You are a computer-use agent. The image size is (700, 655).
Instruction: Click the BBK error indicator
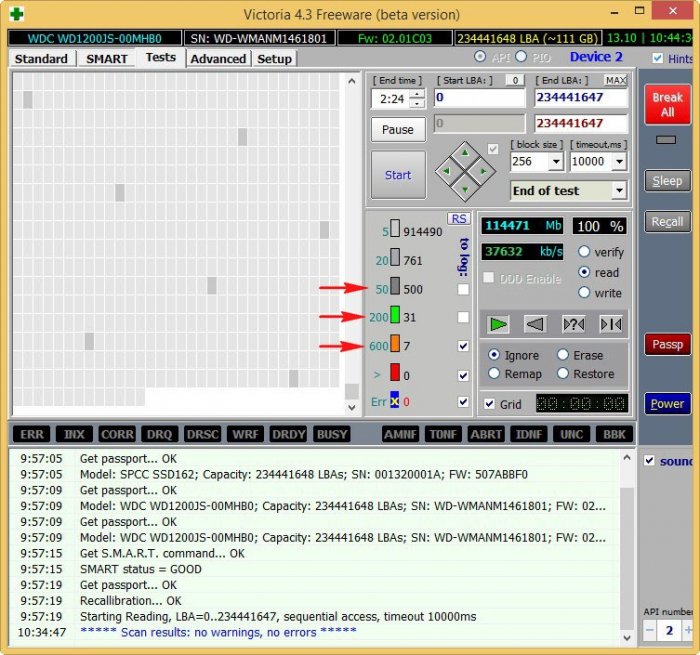pos(614,434)
